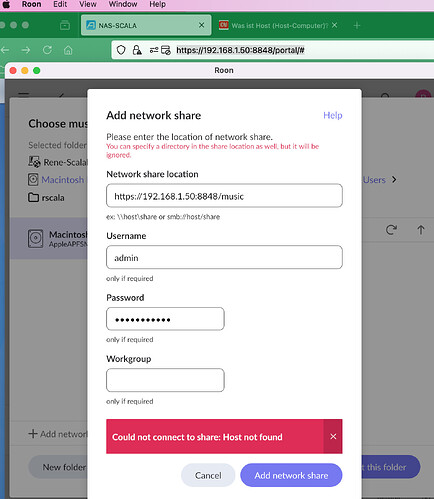Click the browser forward arrow

pos(26,50)
